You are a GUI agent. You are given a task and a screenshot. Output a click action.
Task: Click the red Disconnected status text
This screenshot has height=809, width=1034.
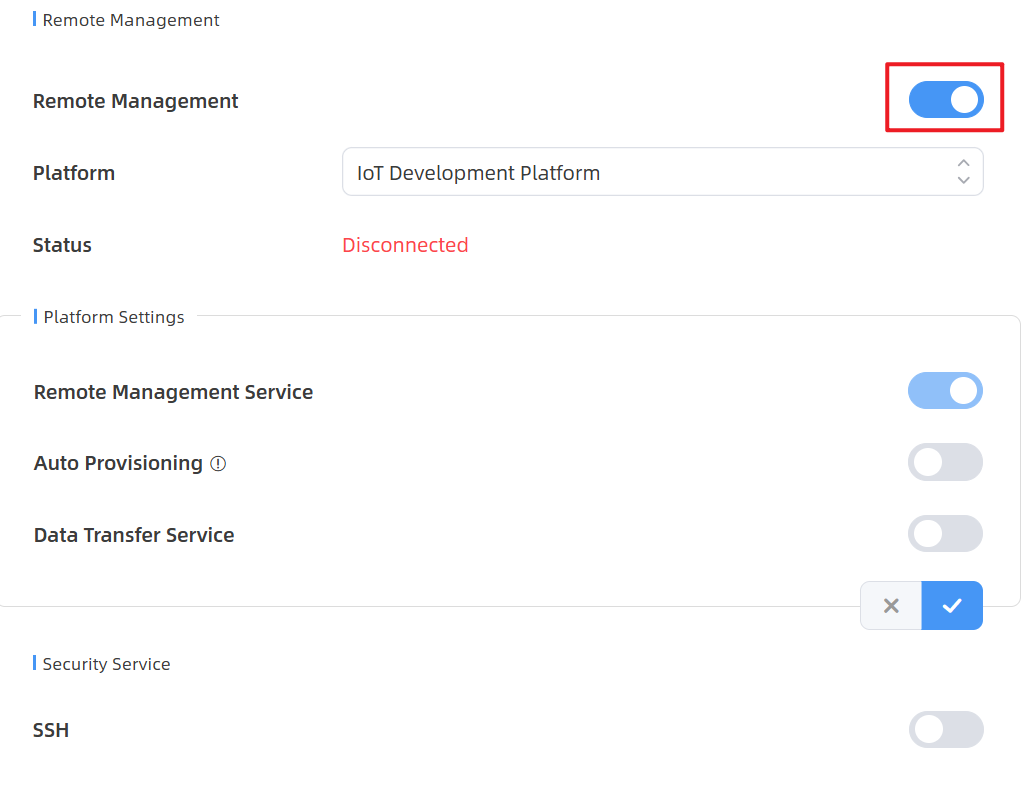405,245
